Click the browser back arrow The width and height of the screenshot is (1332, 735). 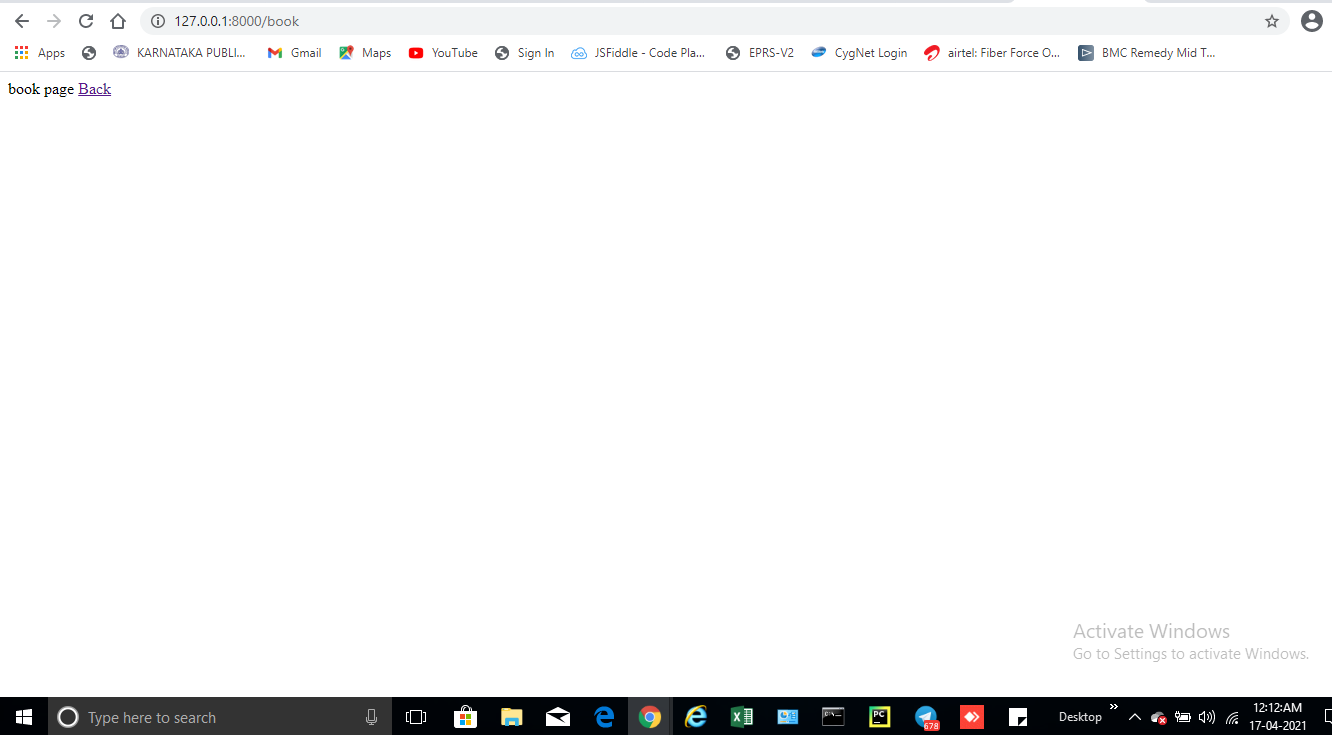tap(21, 20)
